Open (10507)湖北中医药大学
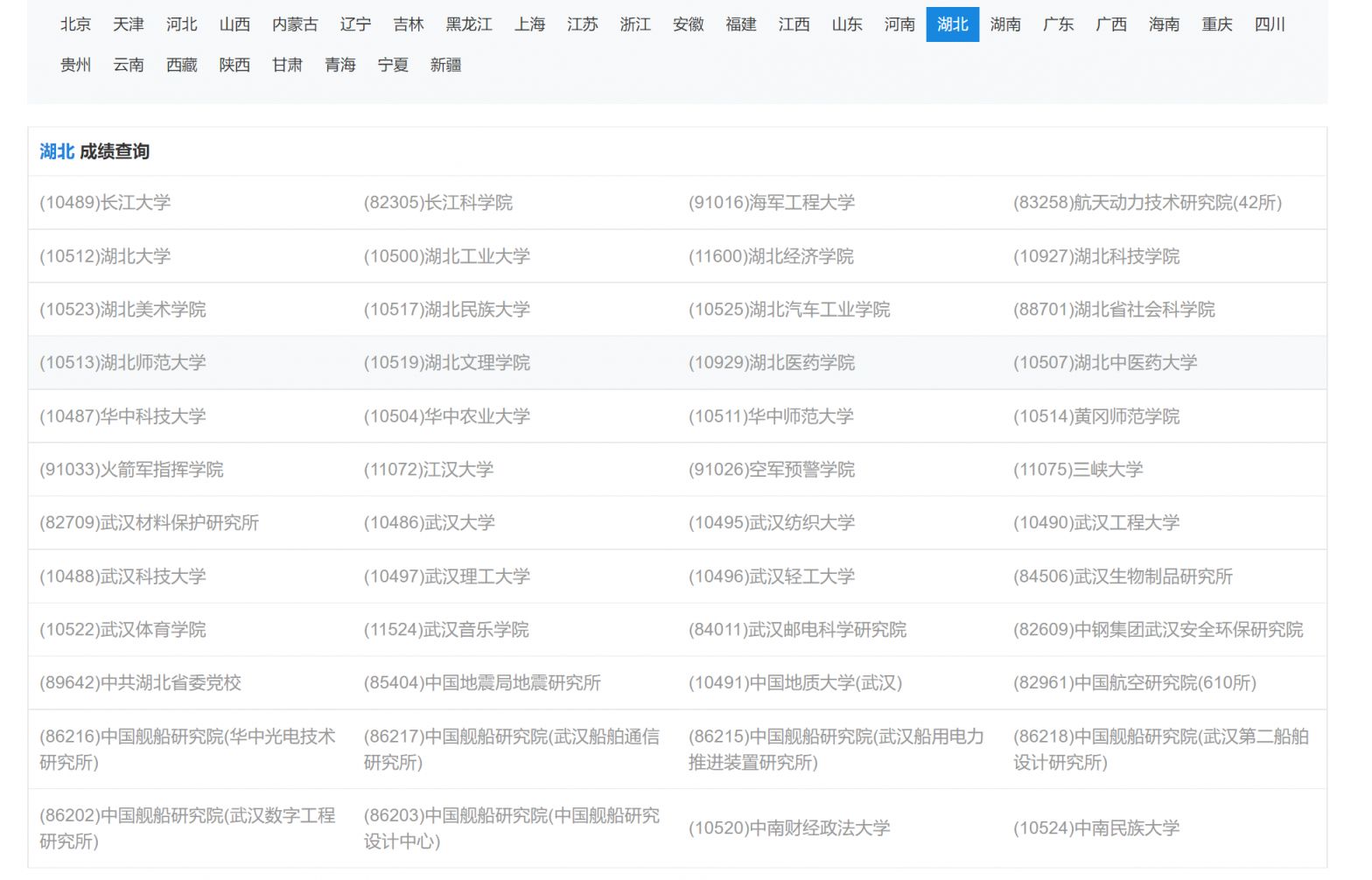This screenshot has width=1372, height=880. coord(1105,363)
